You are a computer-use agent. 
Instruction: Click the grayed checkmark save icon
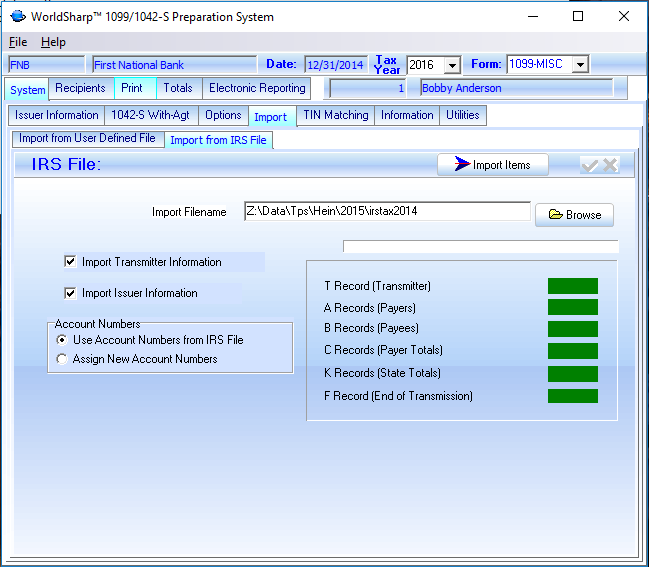coord(590,165)
